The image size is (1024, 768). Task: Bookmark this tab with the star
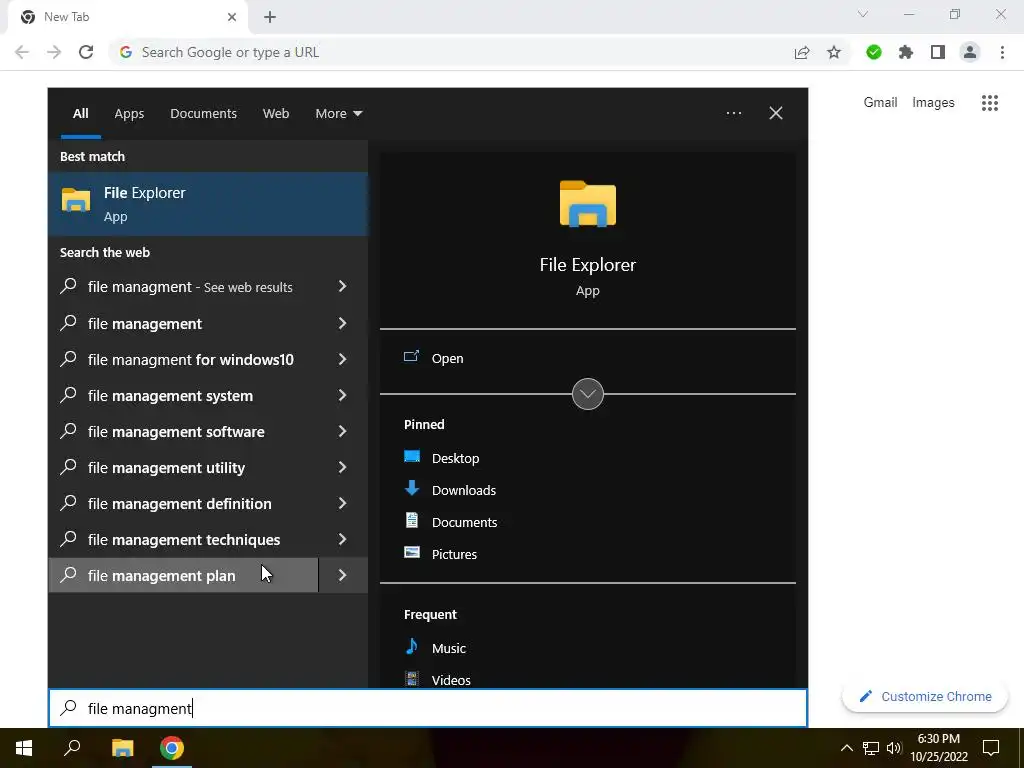click(834, 52)
